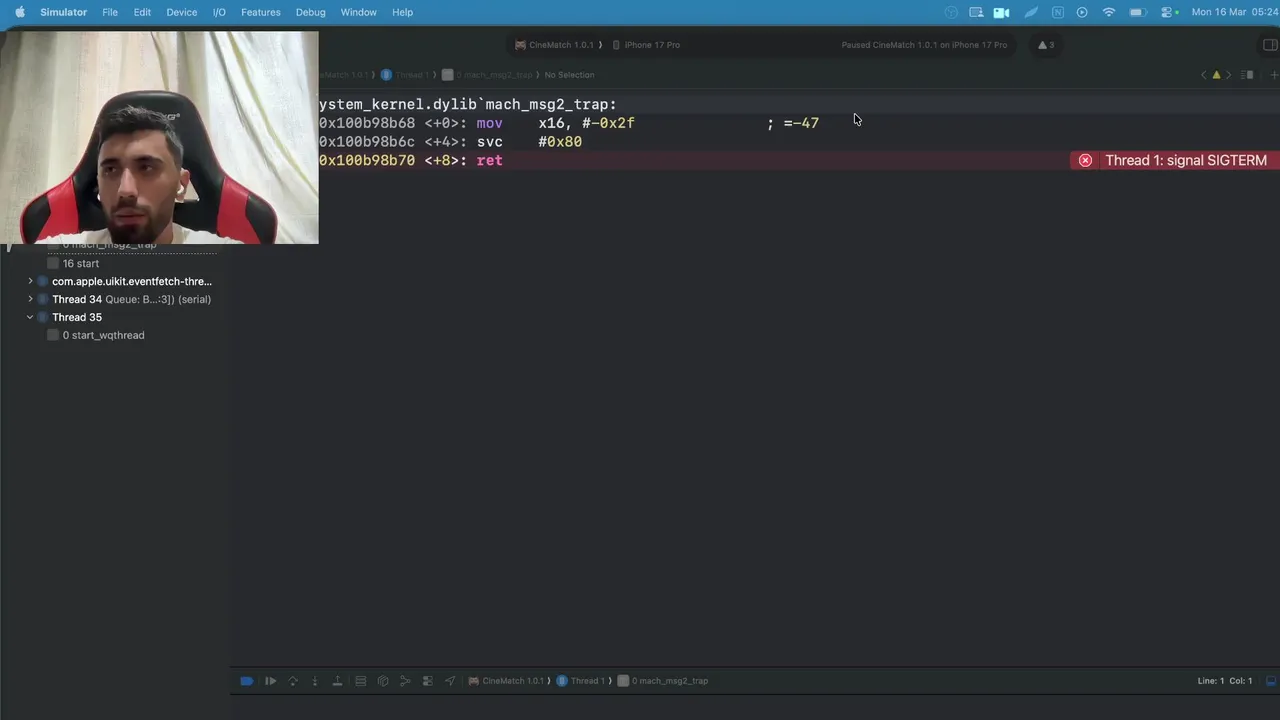Open the Features menu
The height and width of the screenshot is (720, 1280).
pyautogui.click(x=260, y=12)
